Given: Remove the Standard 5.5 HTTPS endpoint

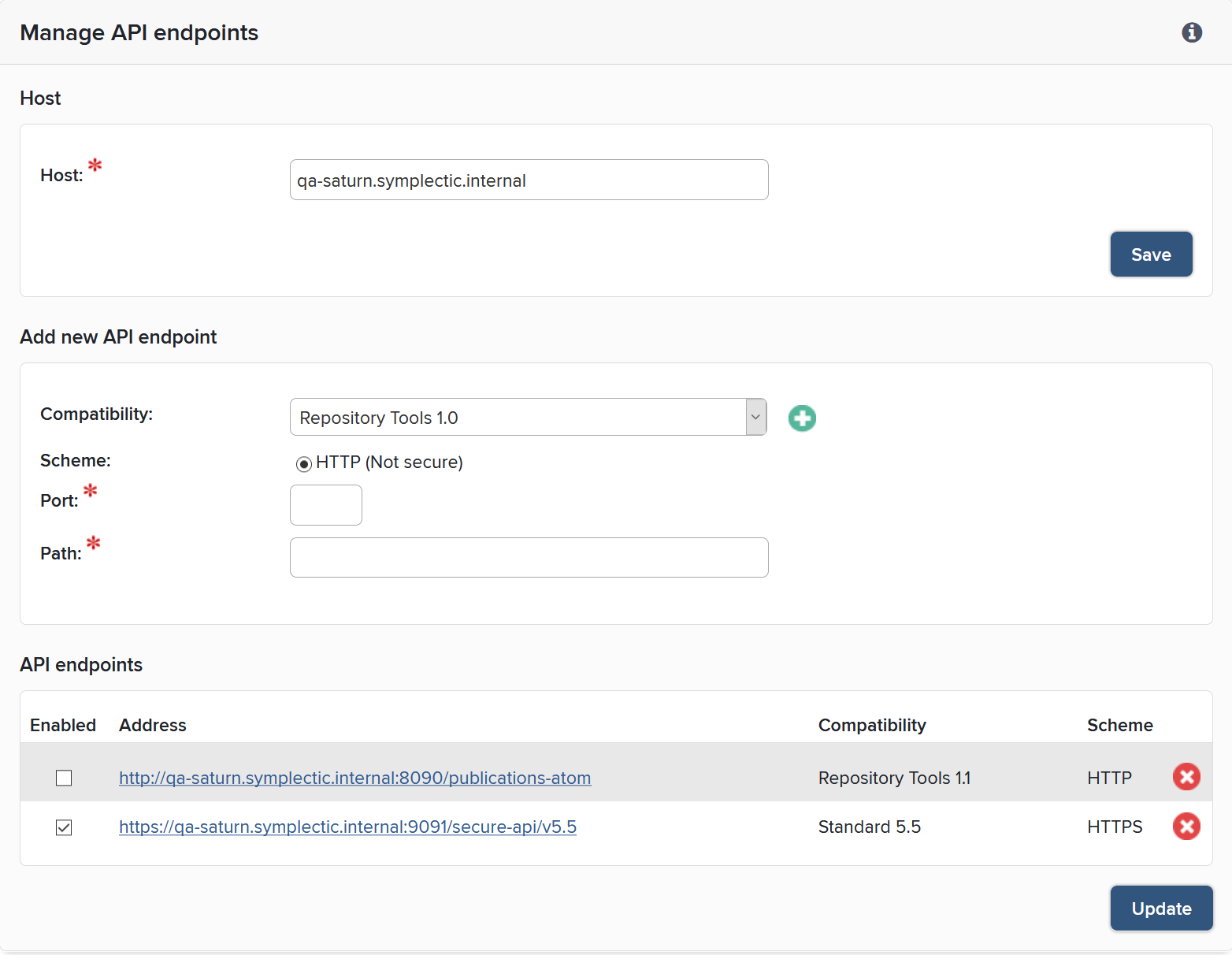Looking at the screenshot, I should [1186, 826].
